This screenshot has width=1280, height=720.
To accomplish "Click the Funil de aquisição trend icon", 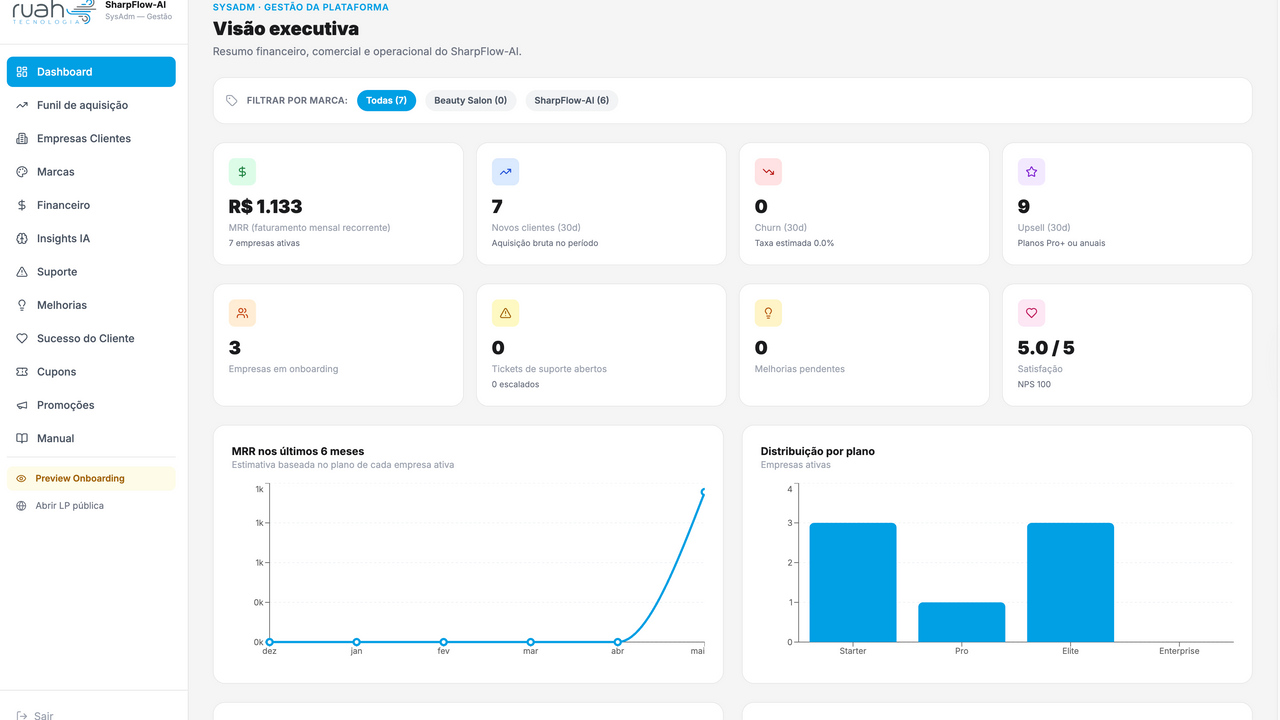I will pyautogui.click(x=22, y=105).
